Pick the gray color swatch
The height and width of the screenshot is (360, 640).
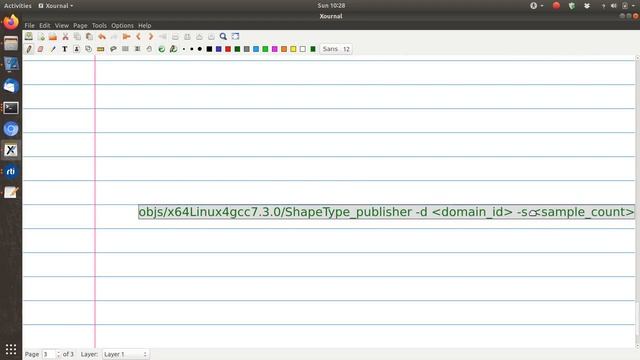point(247,49)
